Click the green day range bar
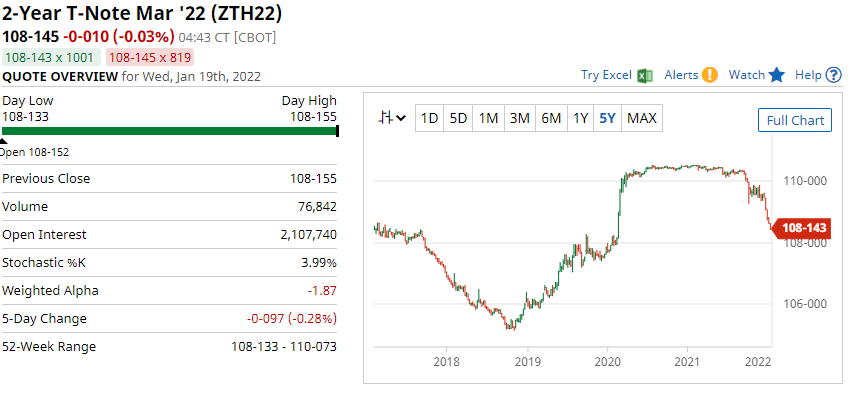 pos(170,131)
